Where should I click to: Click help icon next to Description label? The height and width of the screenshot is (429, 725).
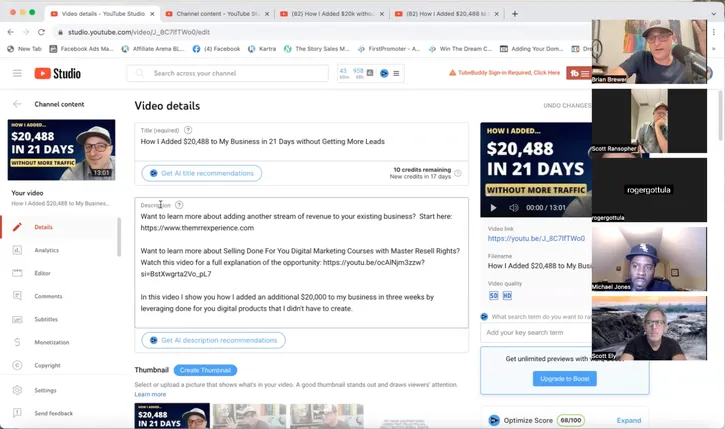click(179, 205)
